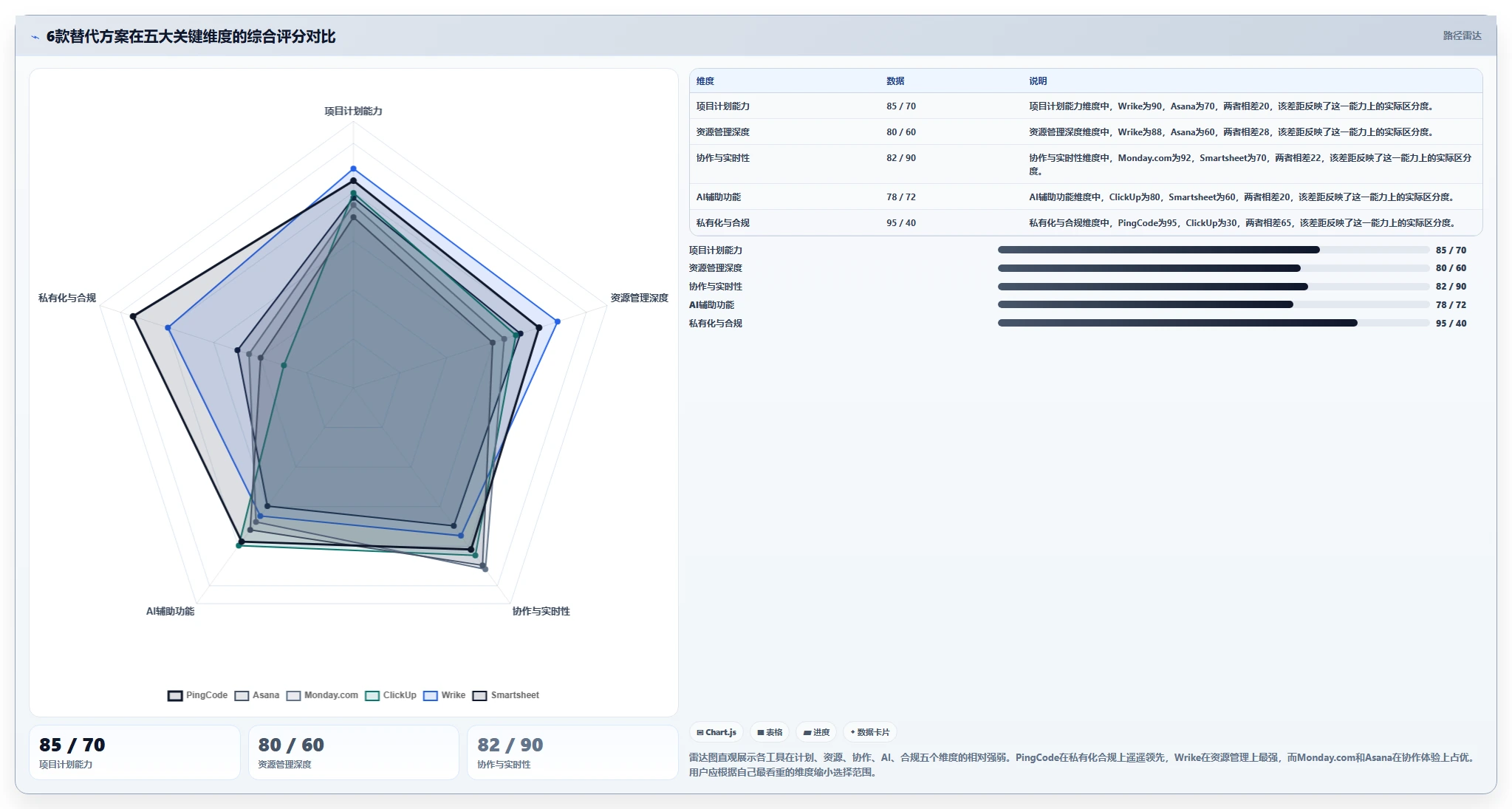This screenshot has width=1512, height=809.
Task: Toggle the Wrike legend item
Action: coord(444,695)
